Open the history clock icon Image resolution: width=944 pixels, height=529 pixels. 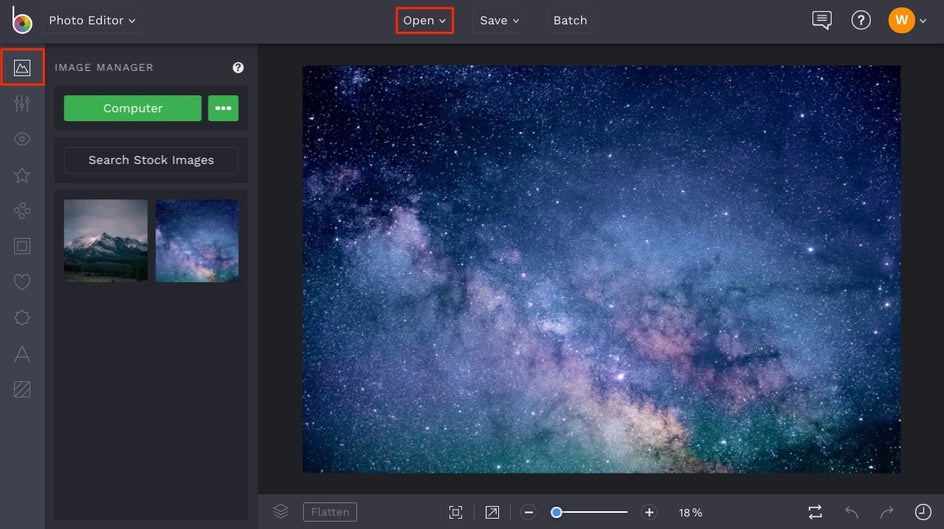(x=923, y=512)
